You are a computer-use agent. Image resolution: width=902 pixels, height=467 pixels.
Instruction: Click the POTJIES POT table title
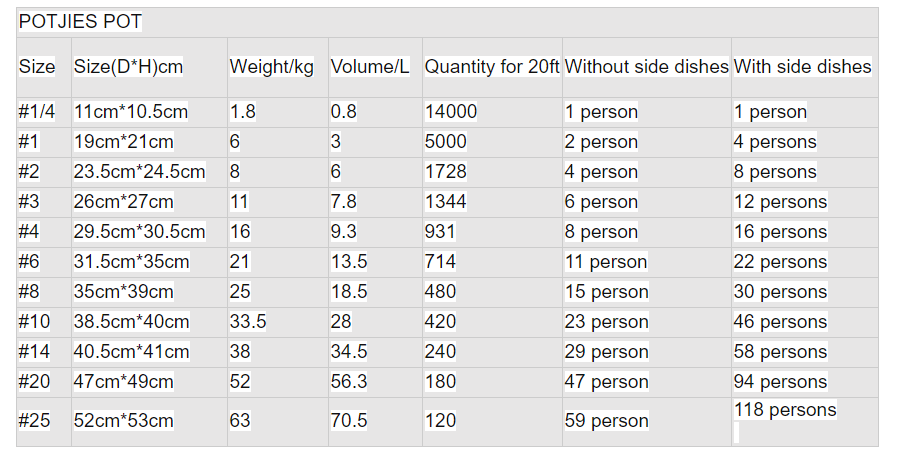point(79,23)
